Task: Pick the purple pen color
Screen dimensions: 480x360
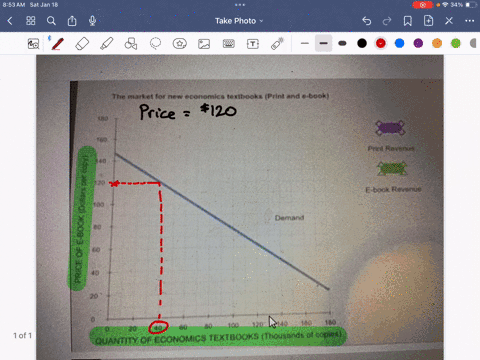Action: click(x=418, y=43)
